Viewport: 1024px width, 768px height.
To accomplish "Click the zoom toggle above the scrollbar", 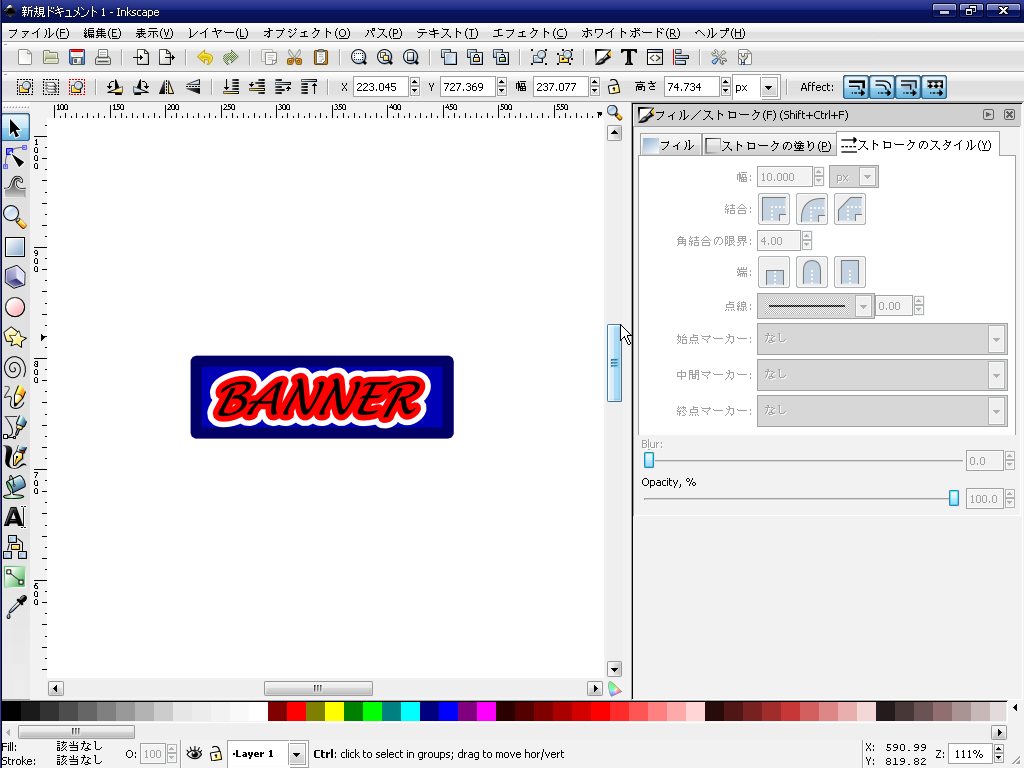I will click(614, 112).
